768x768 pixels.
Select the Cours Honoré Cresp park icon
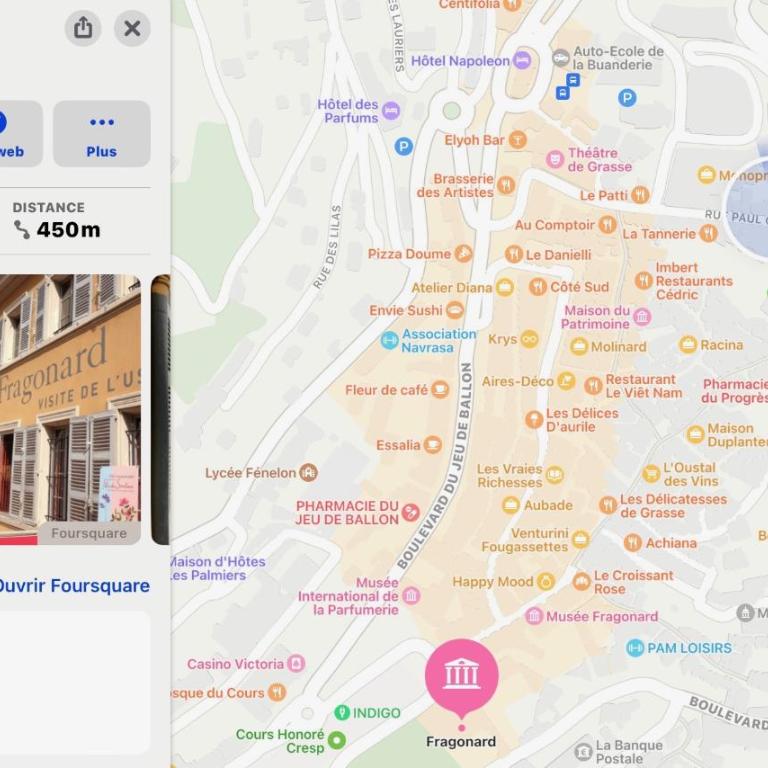[336, 740]
